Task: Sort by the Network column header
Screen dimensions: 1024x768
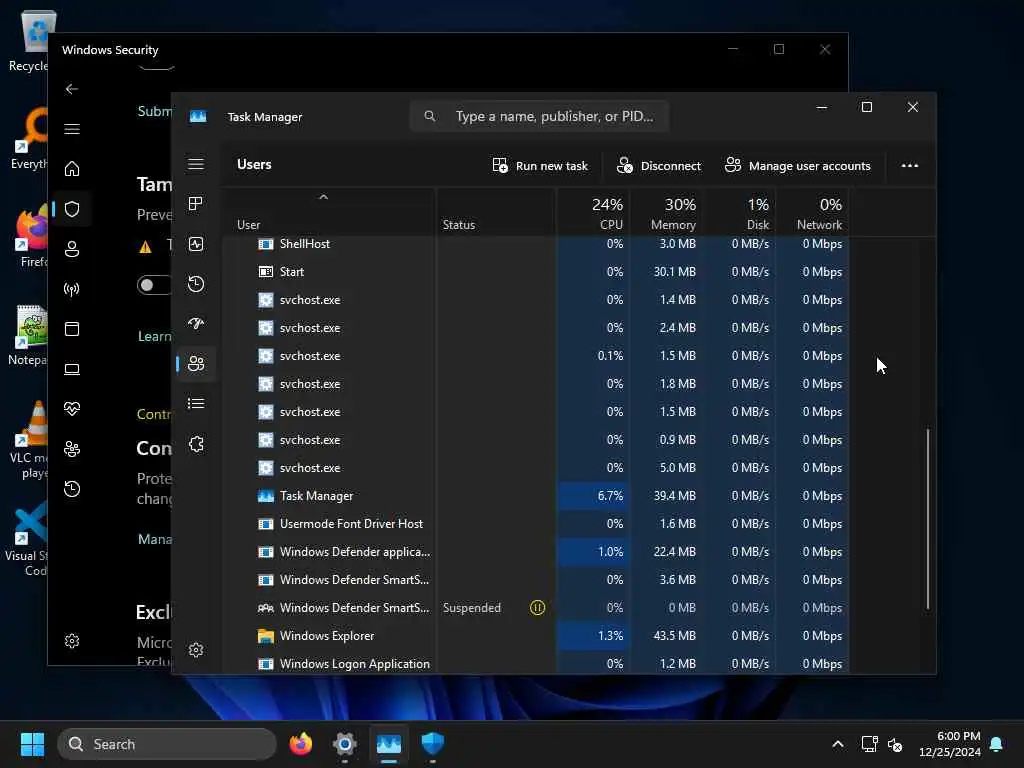Action: (813, 214)
